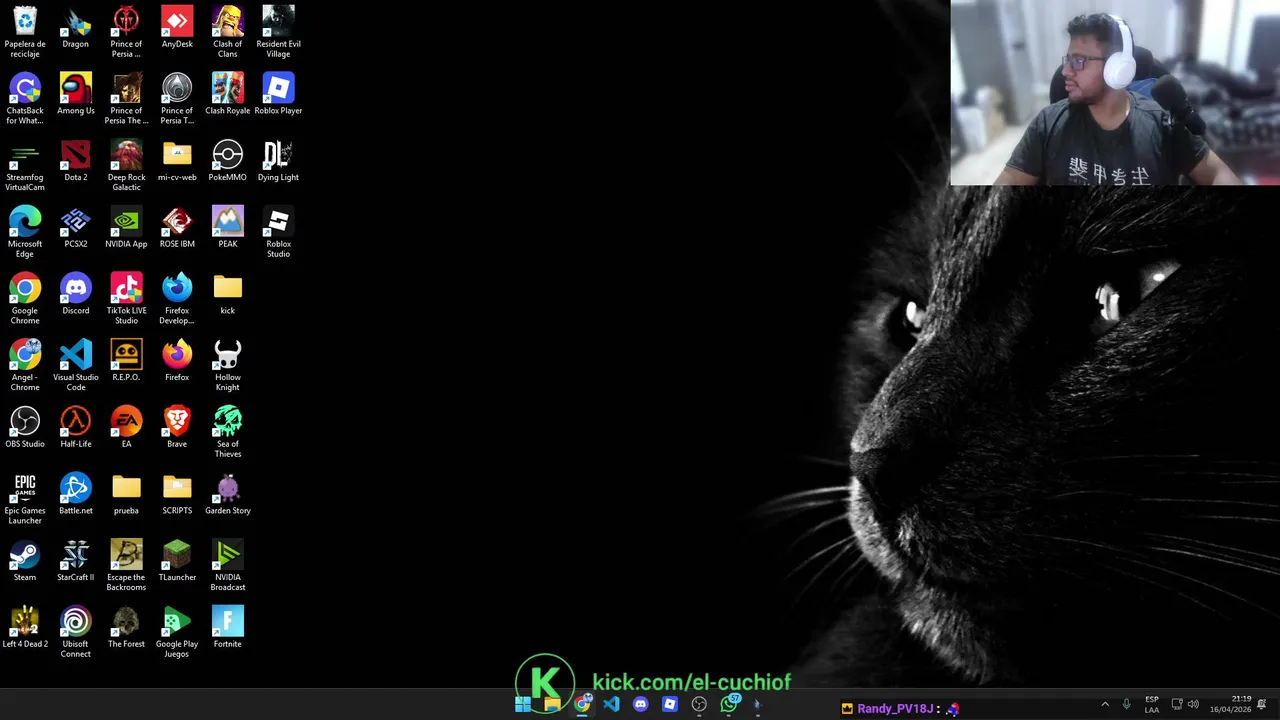Select the Dota 2 icon
This screenshot has height=720, width=1280.
[x=76, y=160]
